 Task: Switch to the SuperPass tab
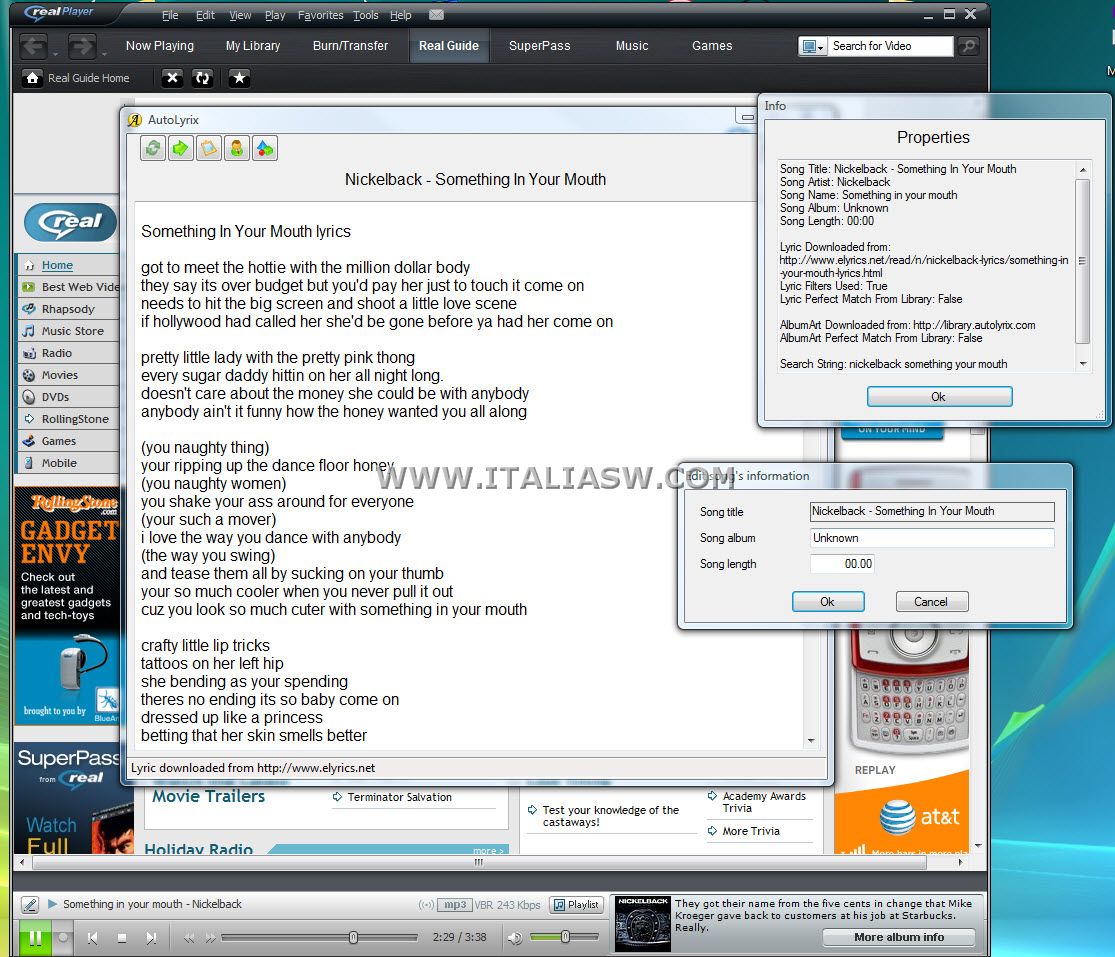click(539, 46)
